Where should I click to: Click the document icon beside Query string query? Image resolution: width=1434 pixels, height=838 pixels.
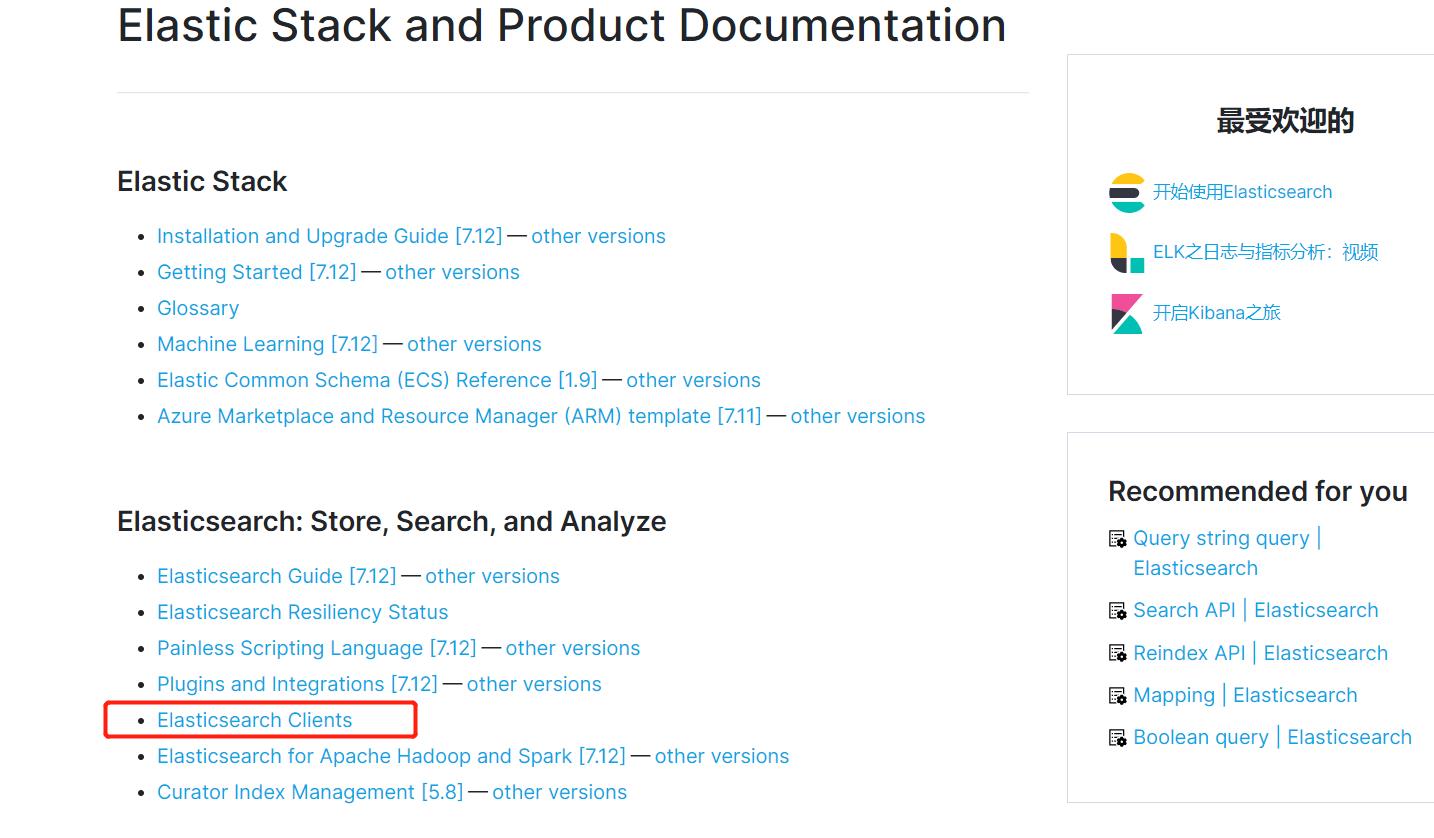click(x=1118, y=540)
